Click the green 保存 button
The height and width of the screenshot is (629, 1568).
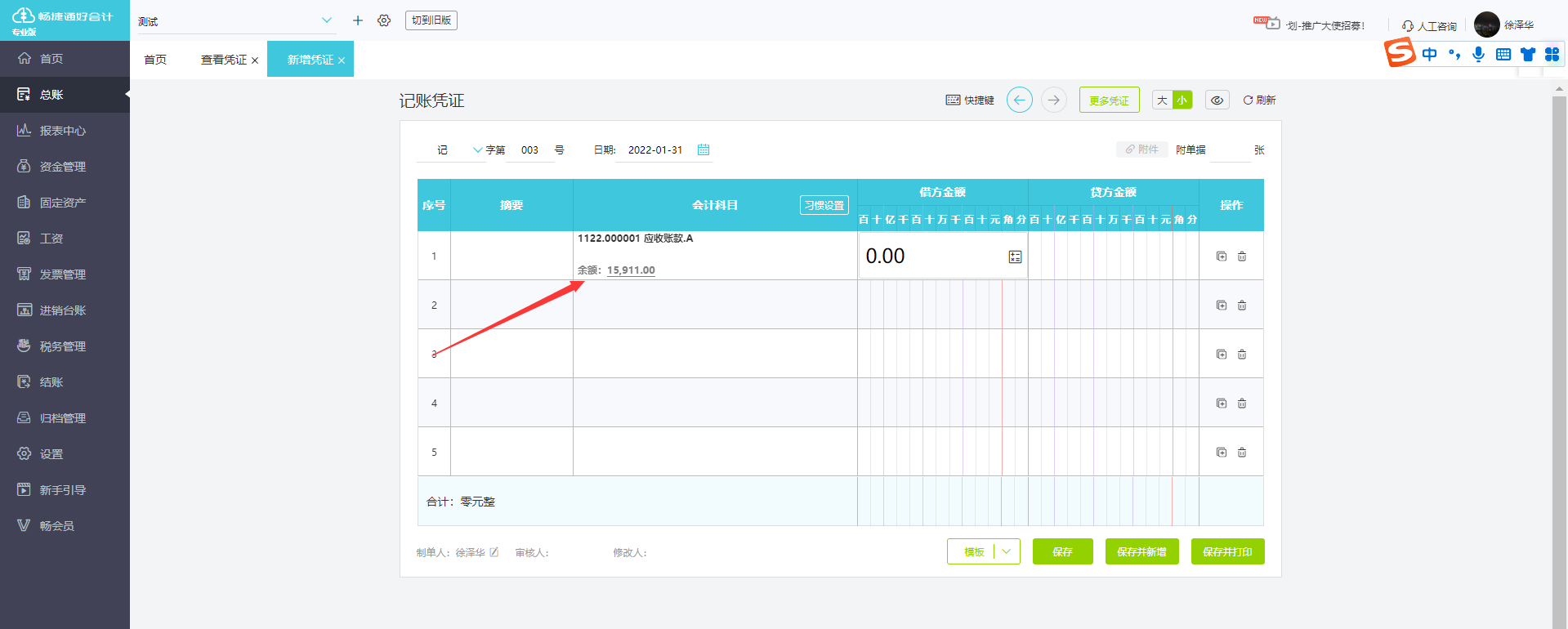1062,551
